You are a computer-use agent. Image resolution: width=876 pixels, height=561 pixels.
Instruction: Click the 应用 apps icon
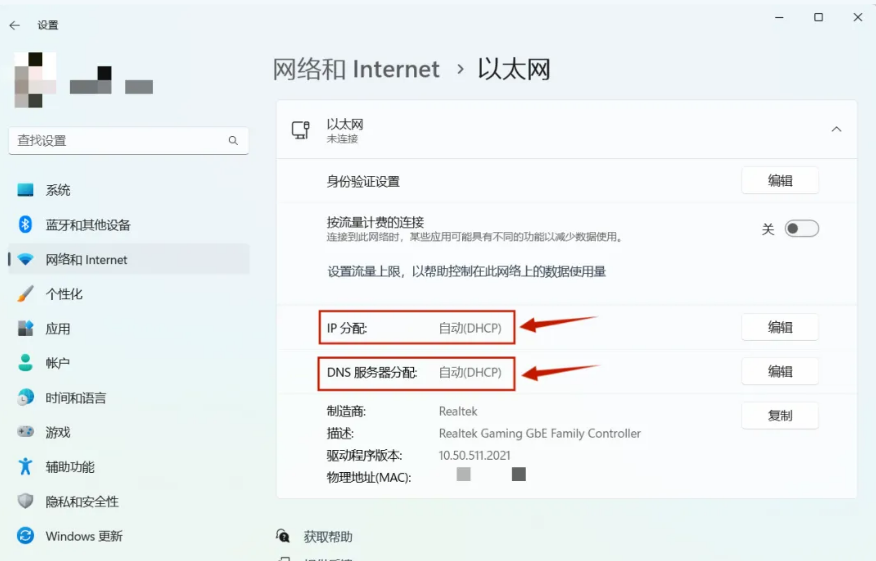(x=26, y=329)
